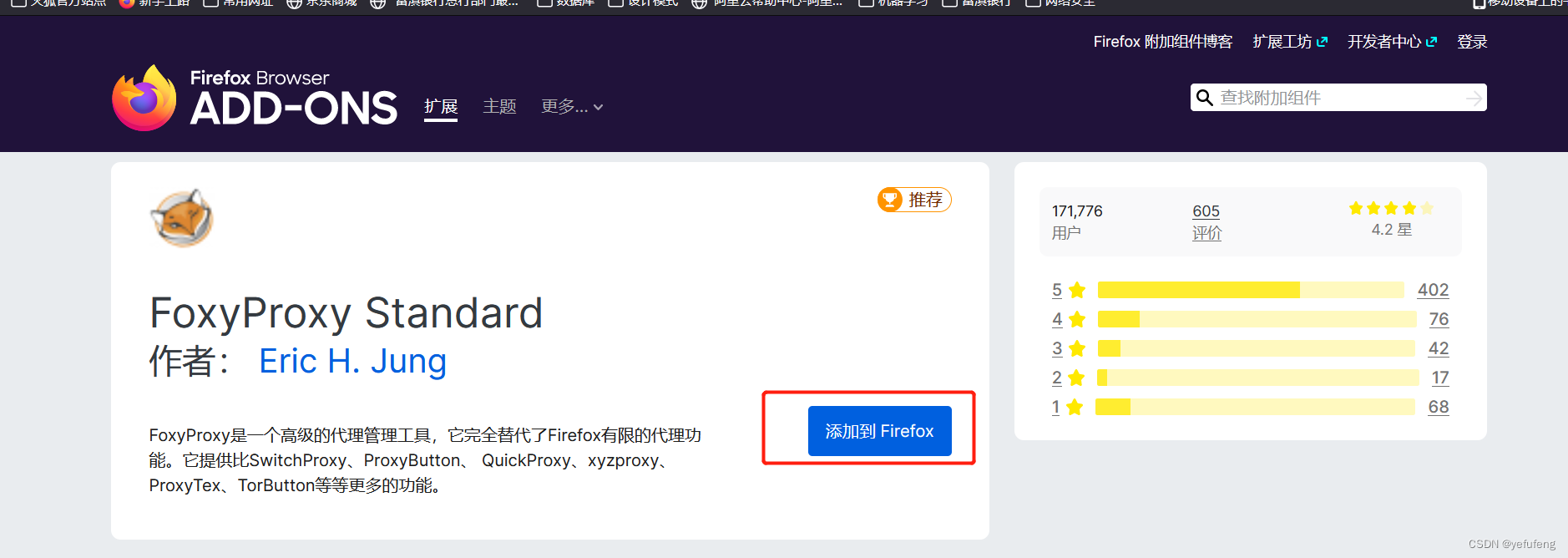This screenshot has width=1568, height=558.
Task: Expand the 更多... dropdown menu
Action: [572, 106]
